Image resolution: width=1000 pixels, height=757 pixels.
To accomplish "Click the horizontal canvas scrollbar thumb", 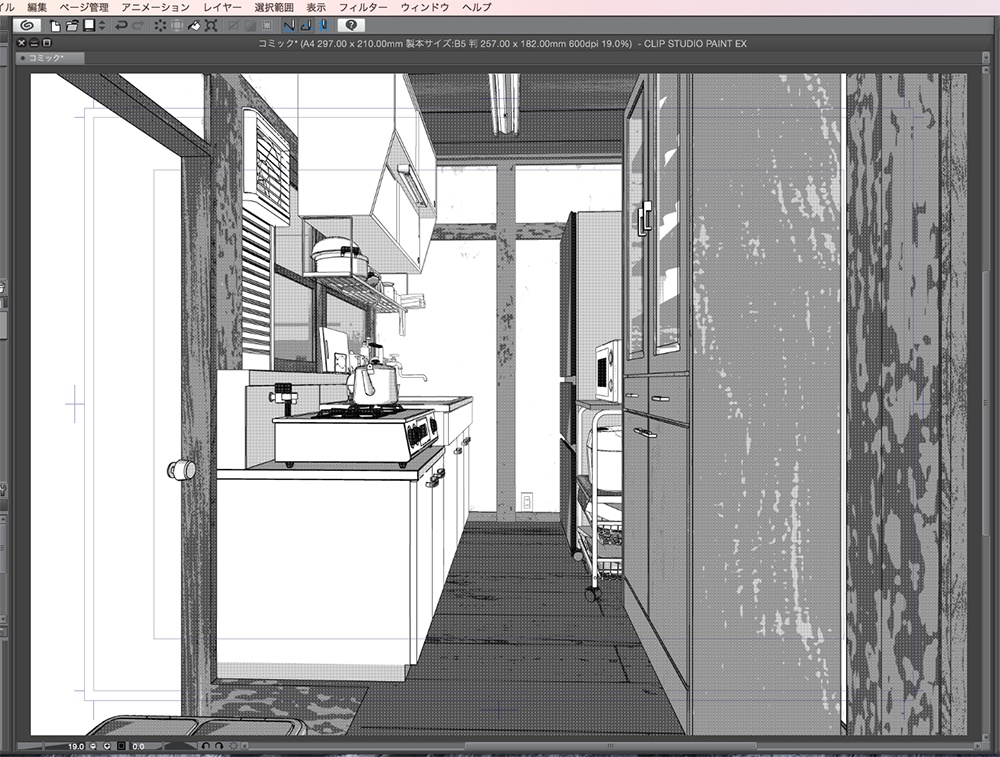I will (610, 746).
